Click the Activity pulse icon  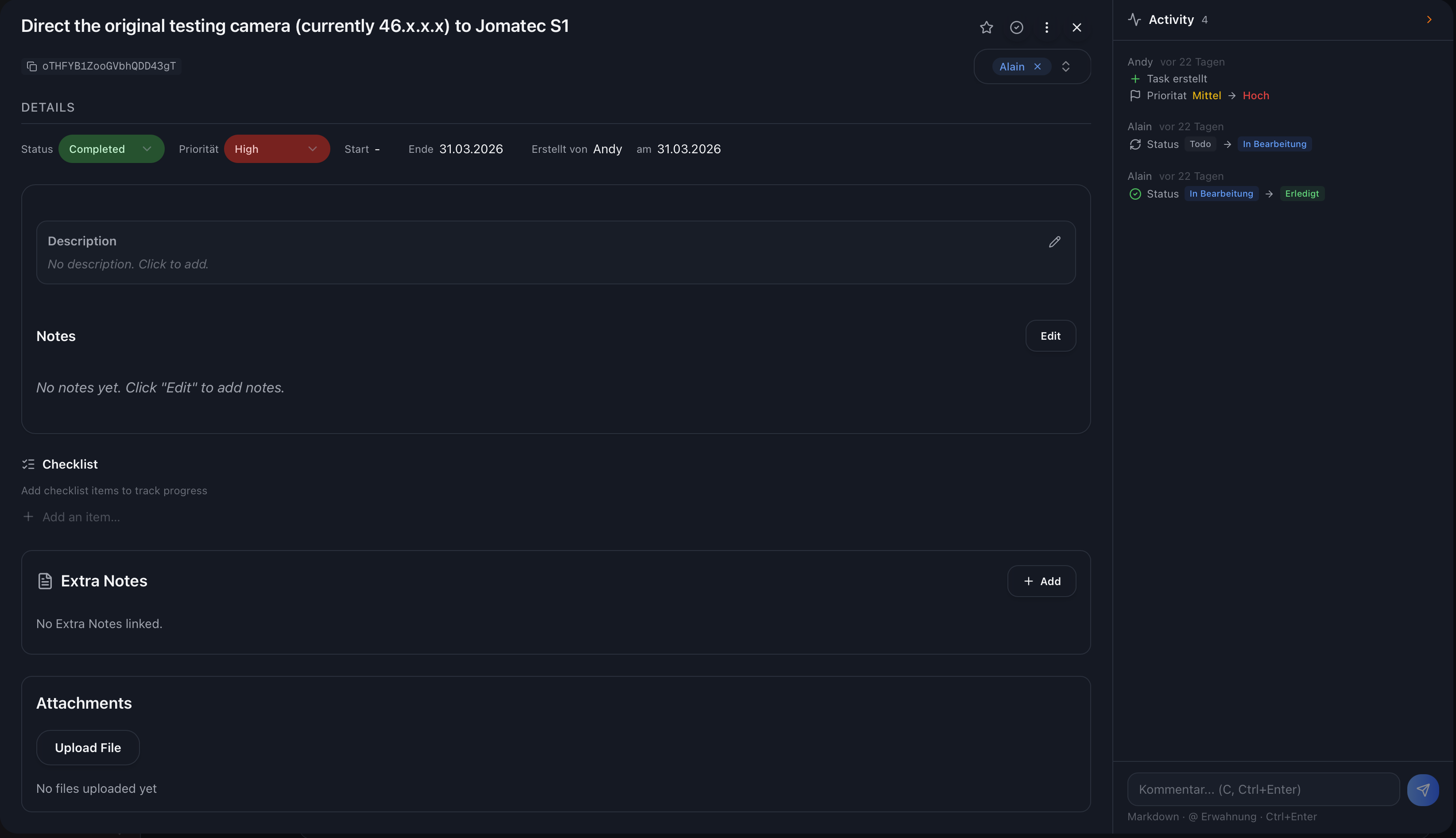pyautogui.click(x=1134, y=19)
